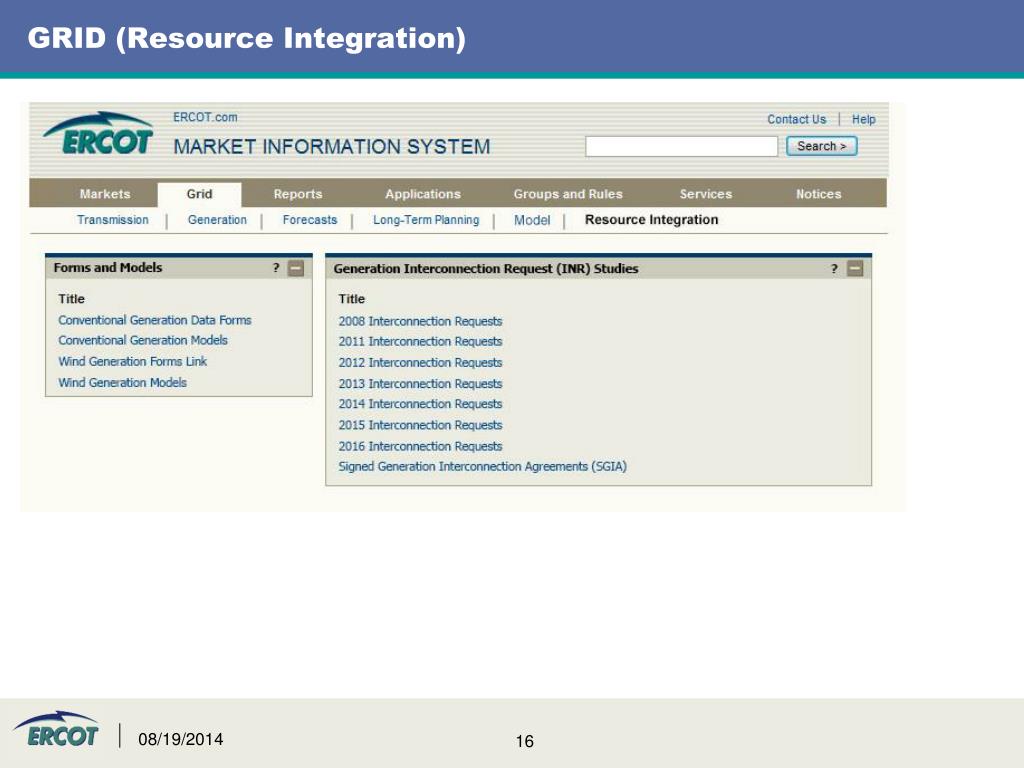Open Conventional Generation Models link
Viewport: 1024px width, 768px height.
point(143,340)
